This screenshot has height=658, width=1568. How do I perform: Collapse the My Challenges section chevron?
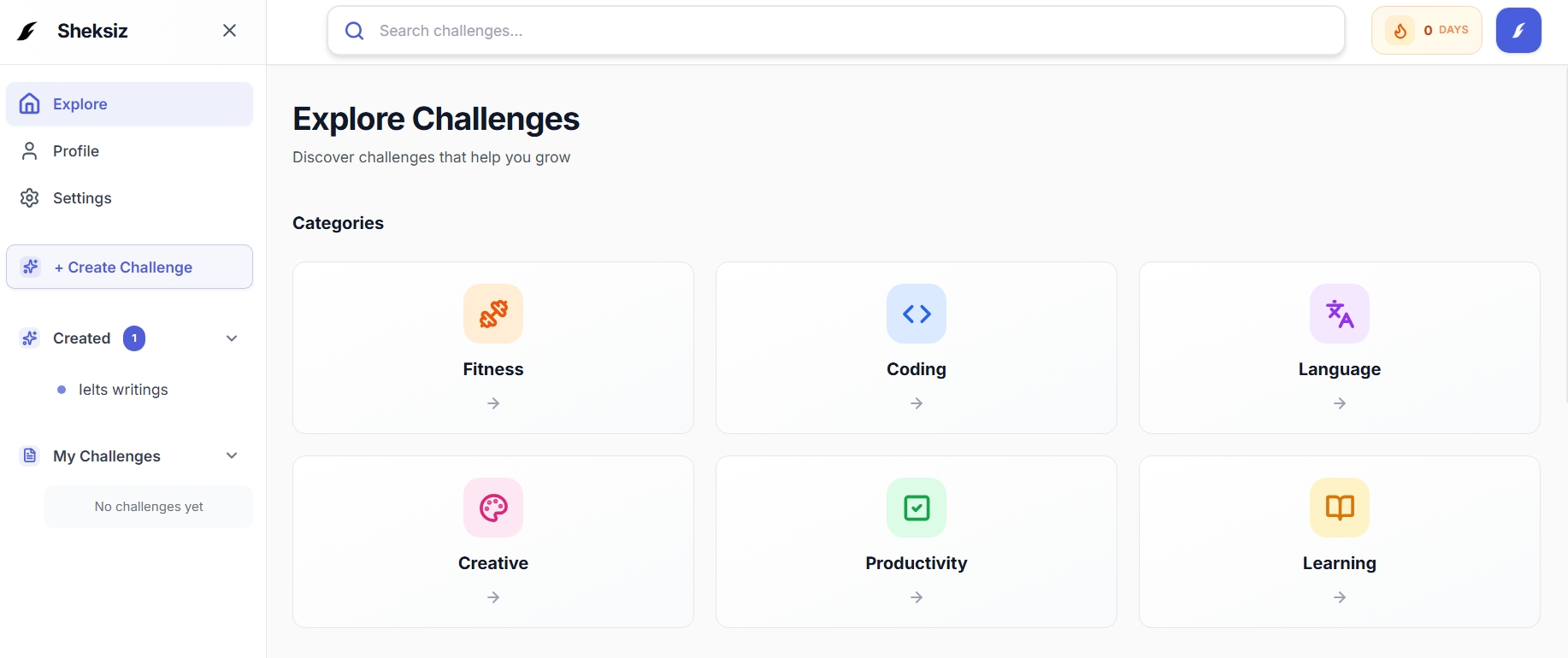tap(232, 455)
